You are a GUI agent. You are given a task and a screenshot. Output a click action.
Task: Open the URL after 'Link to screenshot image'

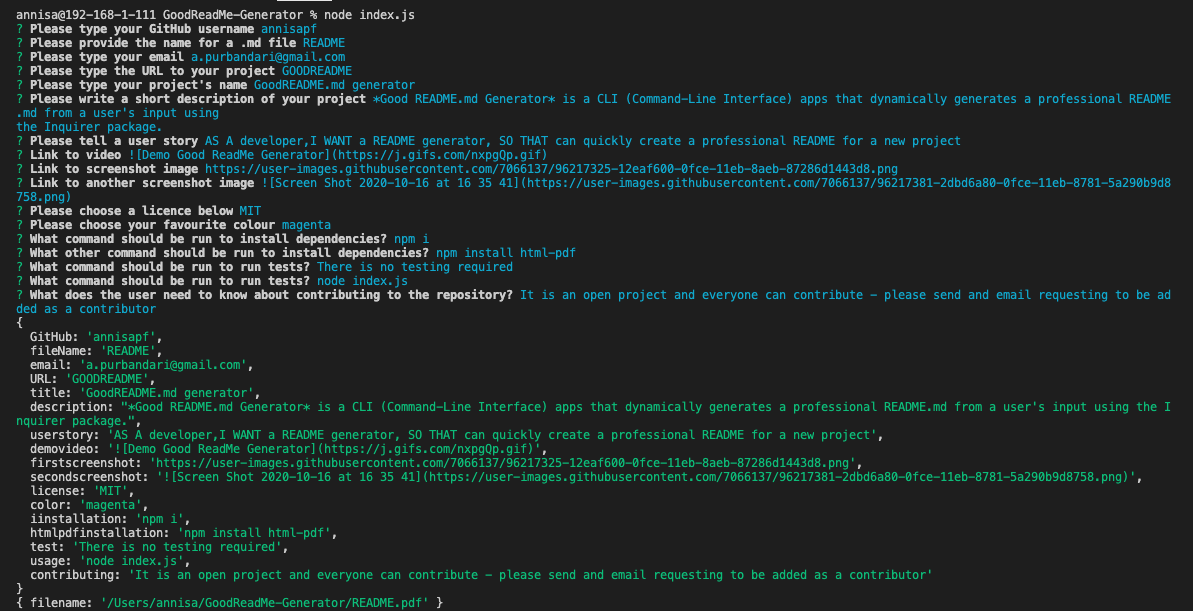point(551,169)
